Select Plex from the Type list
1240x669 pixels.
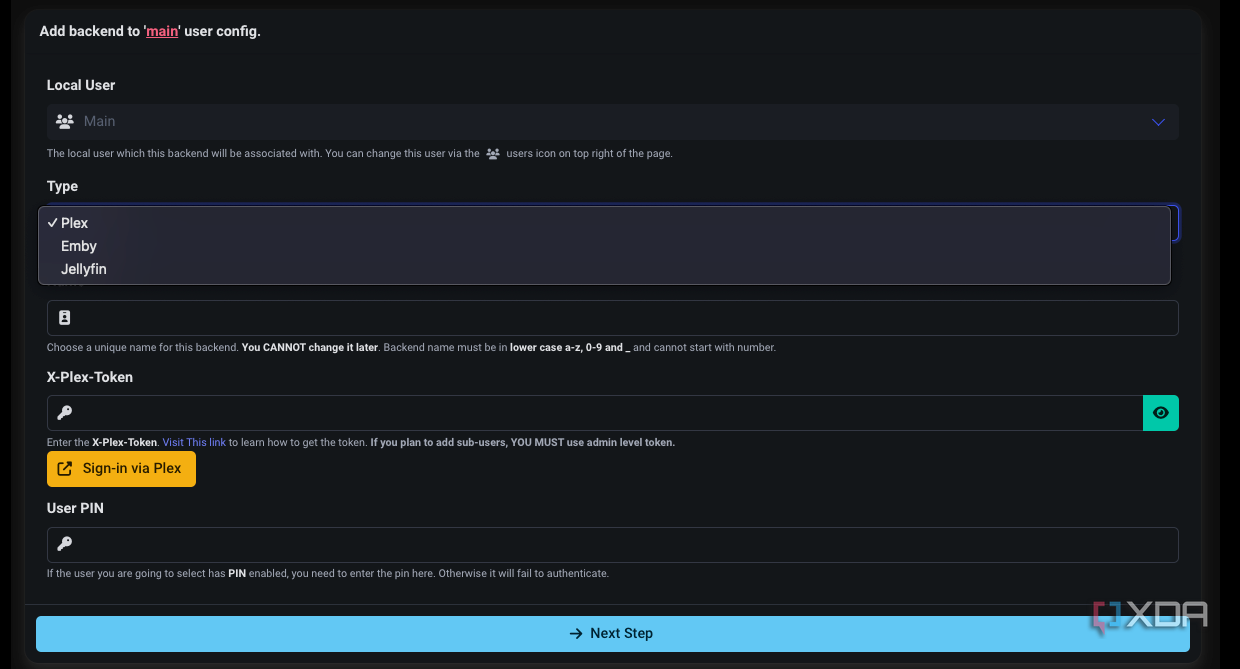tap(604, 223)
